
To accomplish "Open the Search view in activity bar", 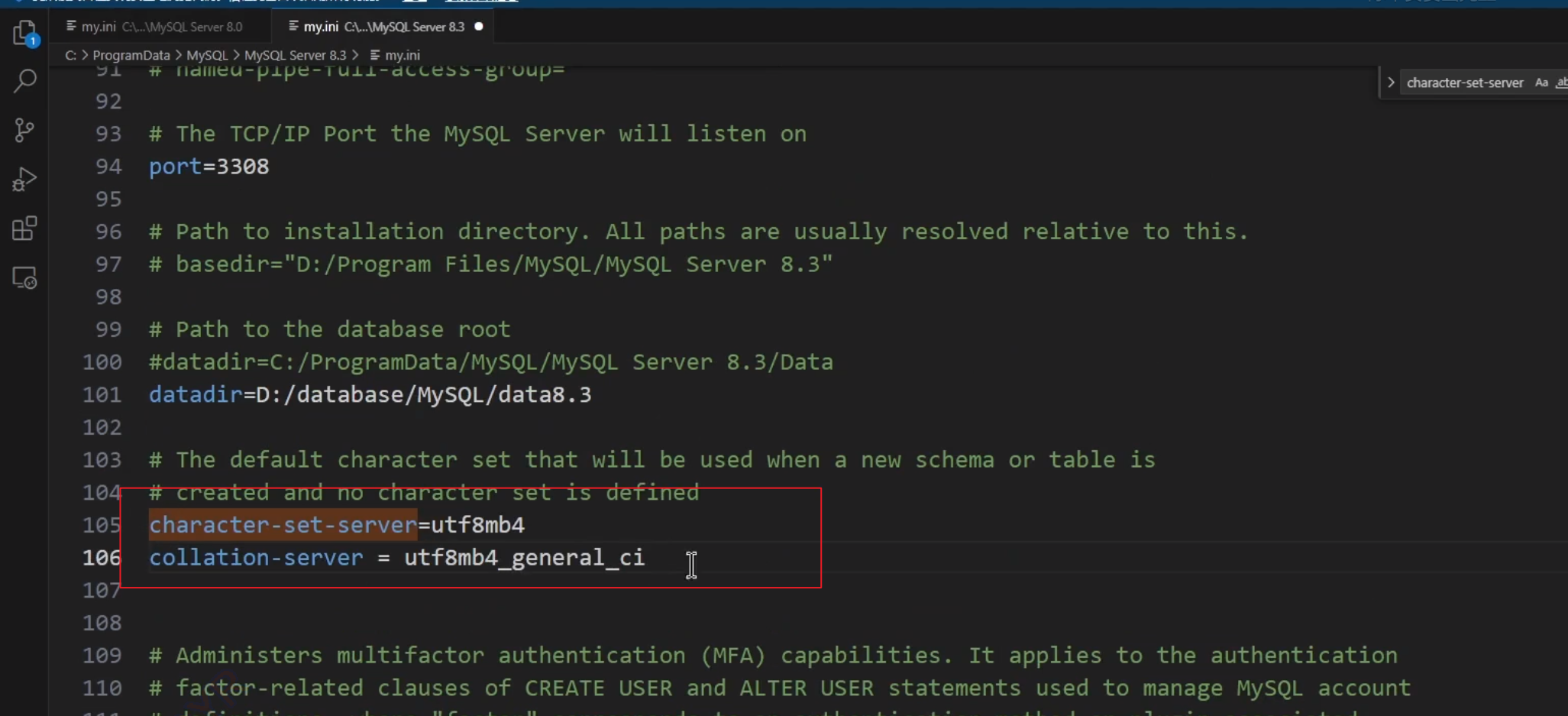I will click(24, 80).
